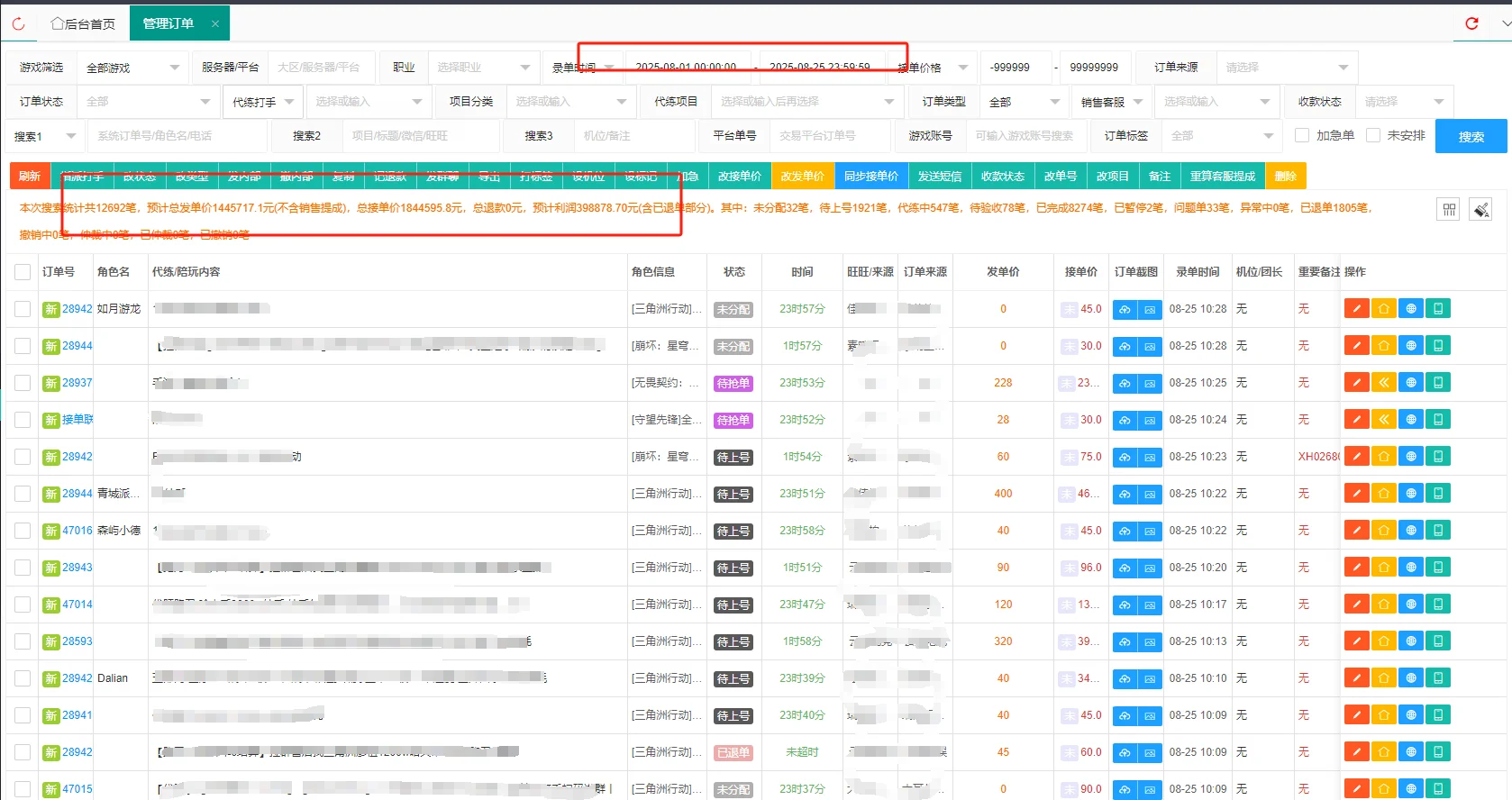Open the 订单来源 请选择 dropdown
Screen dimensions: 1512x800
coord(1287,68)
